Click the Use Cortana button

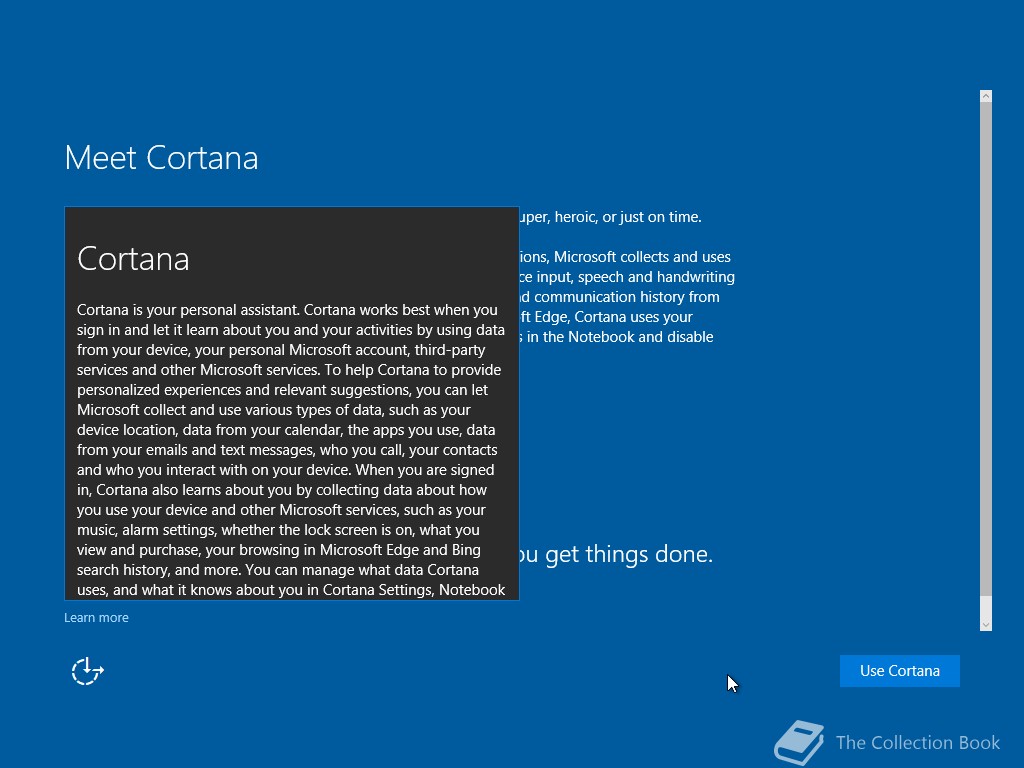click(x=899, y=671)
